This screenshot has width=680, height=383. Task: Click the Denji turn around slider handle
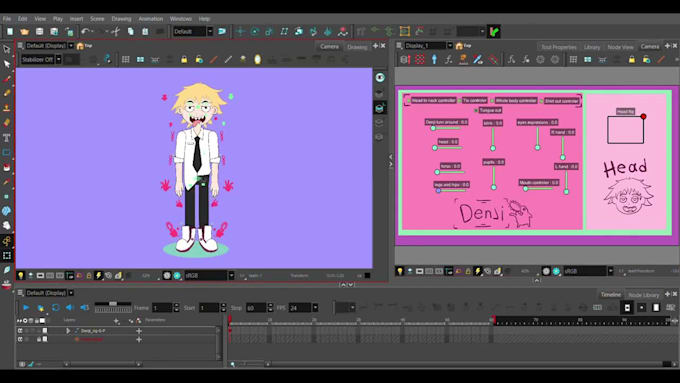[x=433, y=128]
